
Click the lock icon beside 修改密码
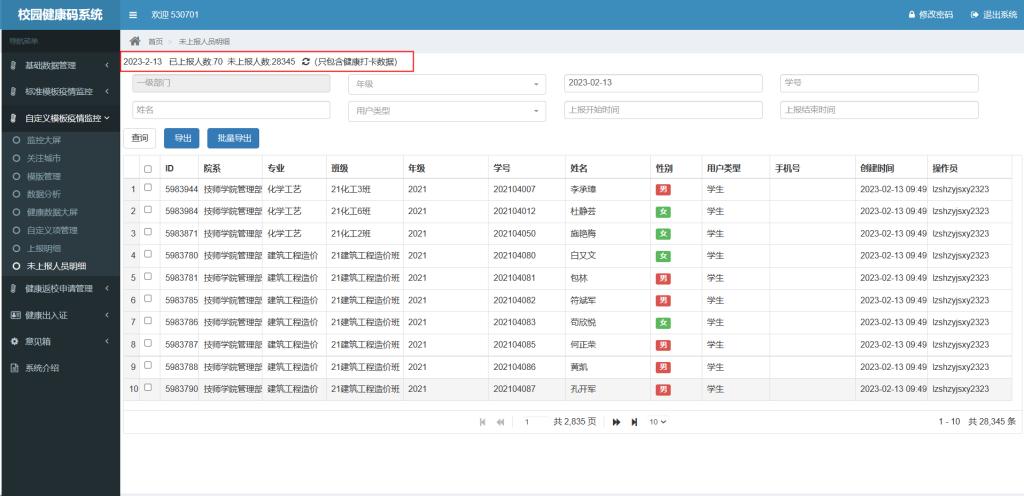[911, 14]
